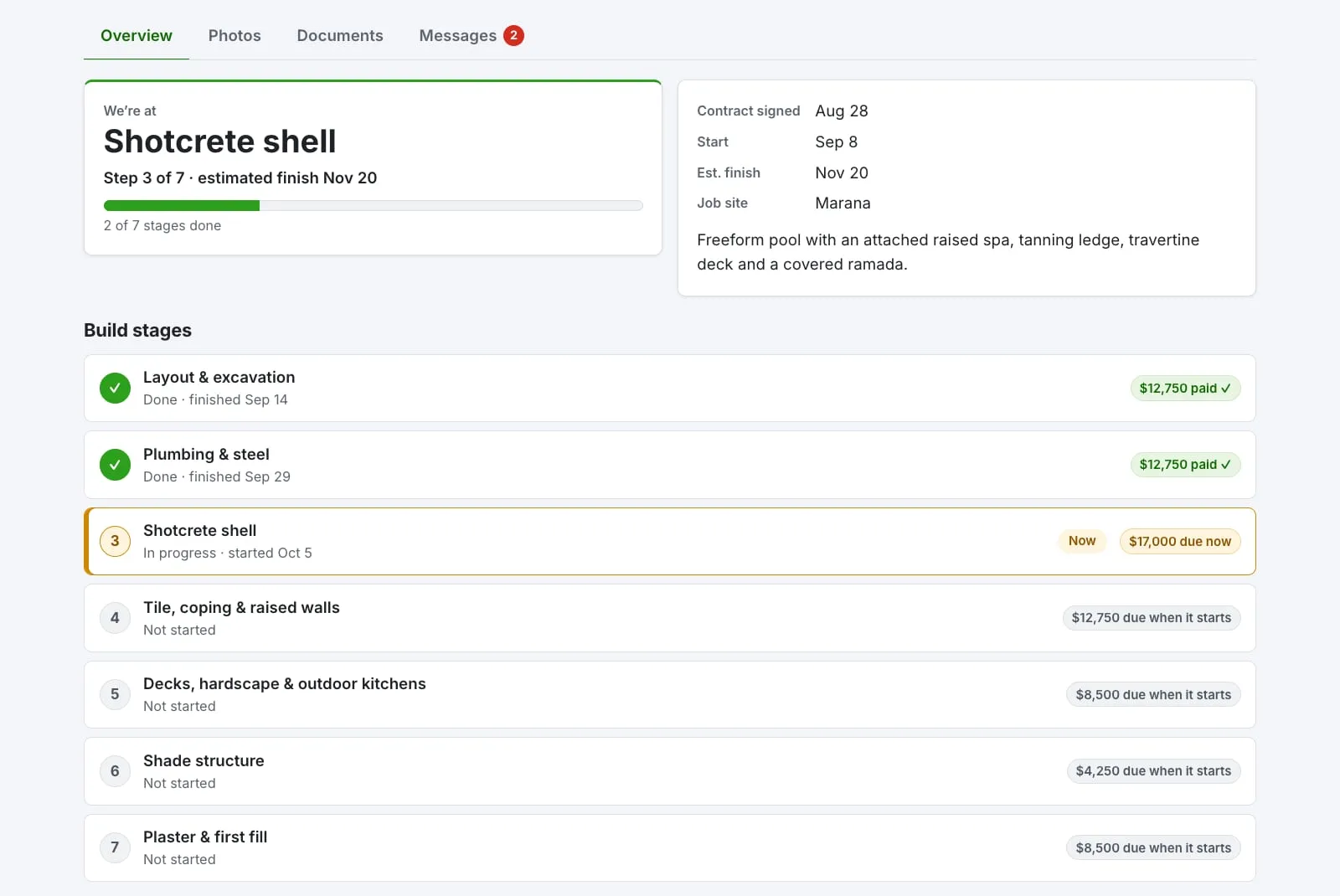Click the Contract signed date Aug 28
Screen dimensions: 1340x896
click(842, 111)
